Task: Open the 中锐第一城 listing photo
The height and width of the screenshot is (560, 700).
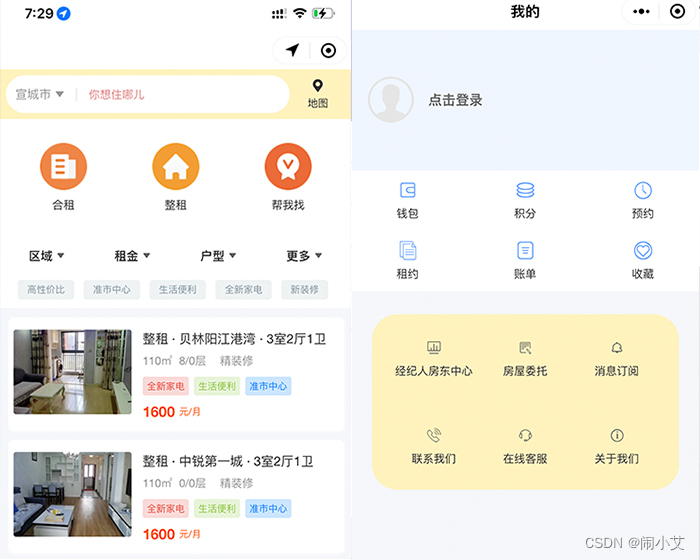Action: [x=73, y=494]
